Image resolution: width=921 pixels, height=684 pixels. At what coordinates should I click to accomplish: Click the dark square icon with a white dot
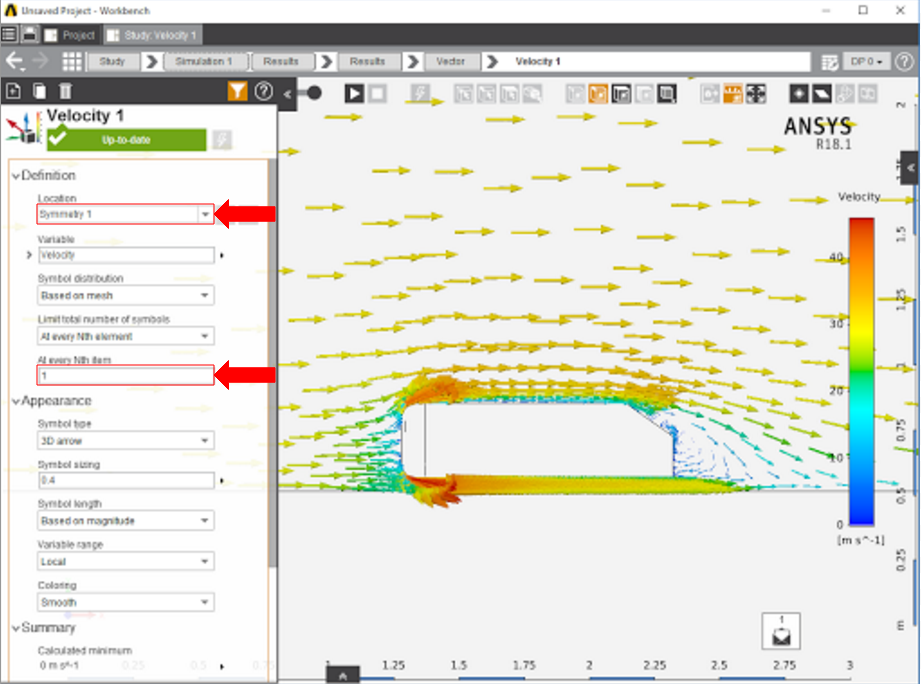tap(799, 93)
